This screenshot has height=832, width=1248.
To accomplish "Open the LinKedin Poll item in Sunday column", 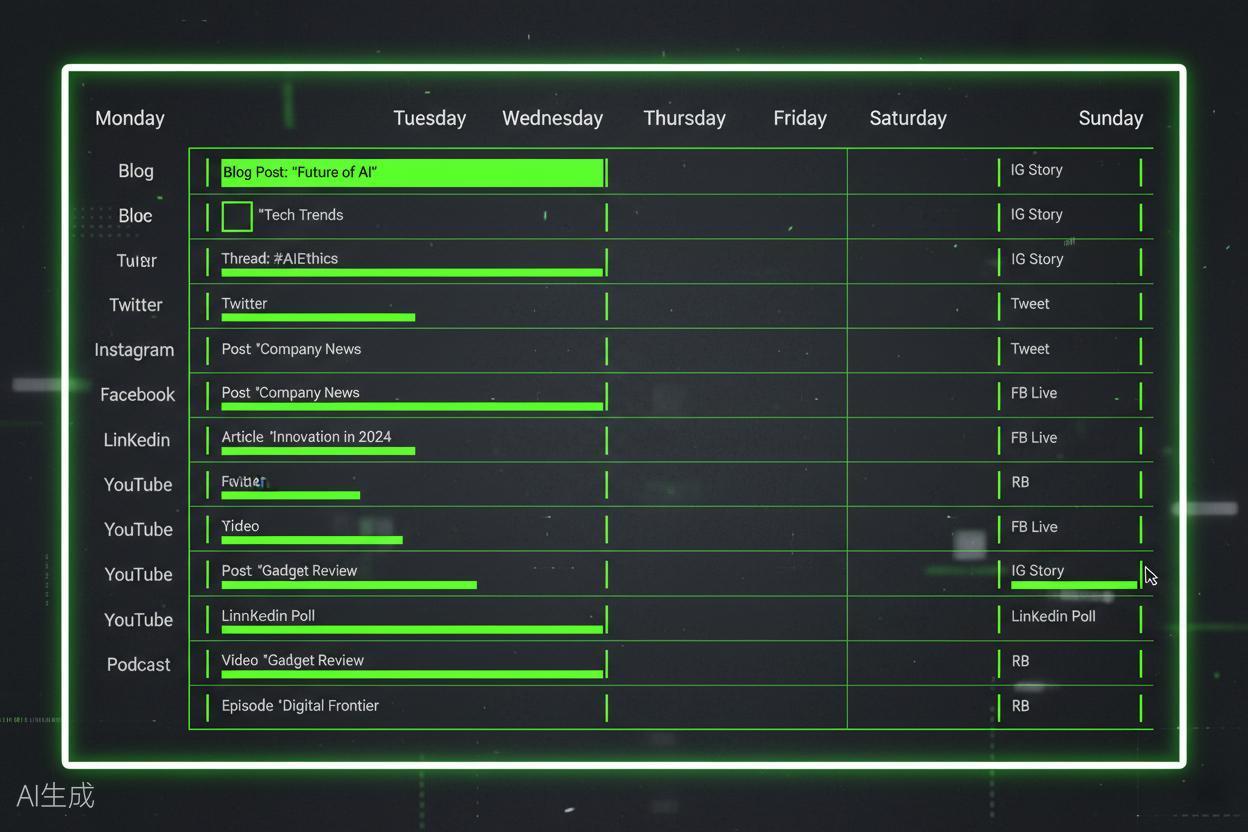I will click(1053, 616).
